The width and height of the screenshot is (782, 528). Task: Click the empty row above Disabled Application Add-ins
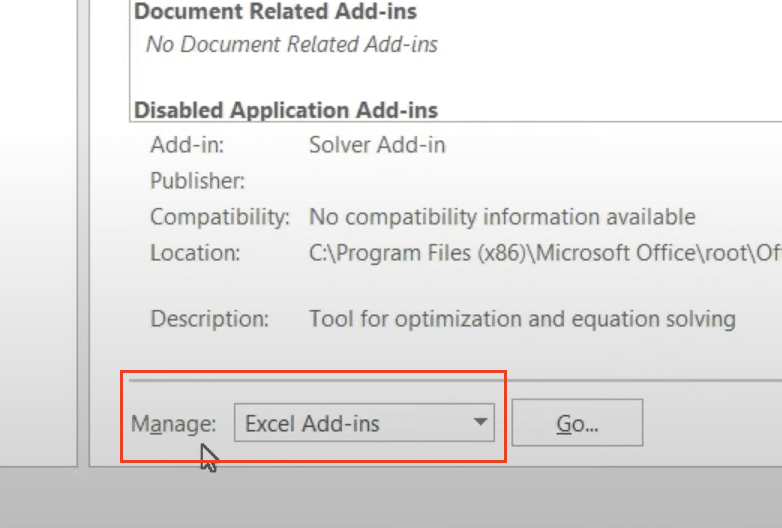point(456,77)
